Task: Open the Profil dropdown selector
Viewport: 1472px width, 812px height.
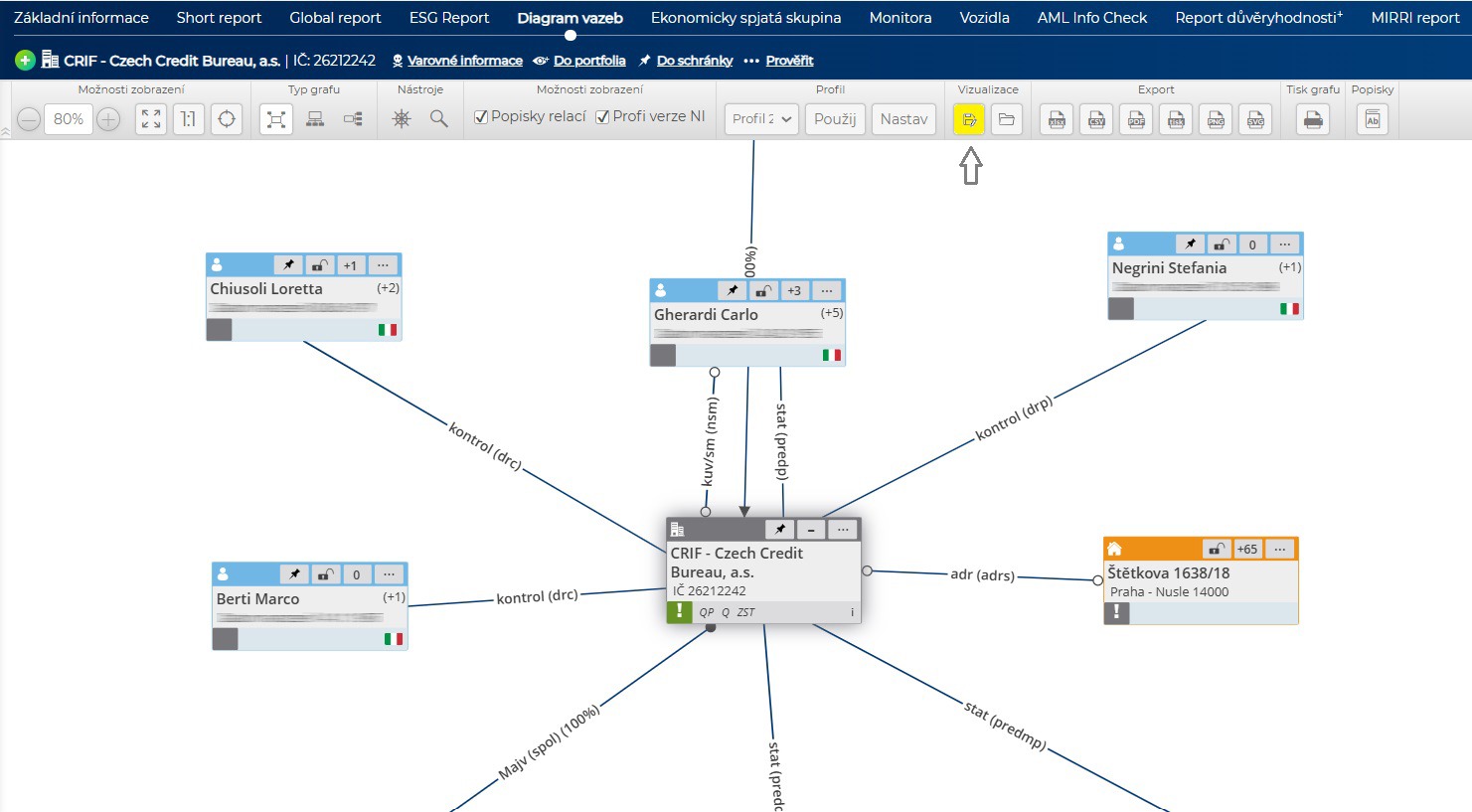Action: (760, 119)
